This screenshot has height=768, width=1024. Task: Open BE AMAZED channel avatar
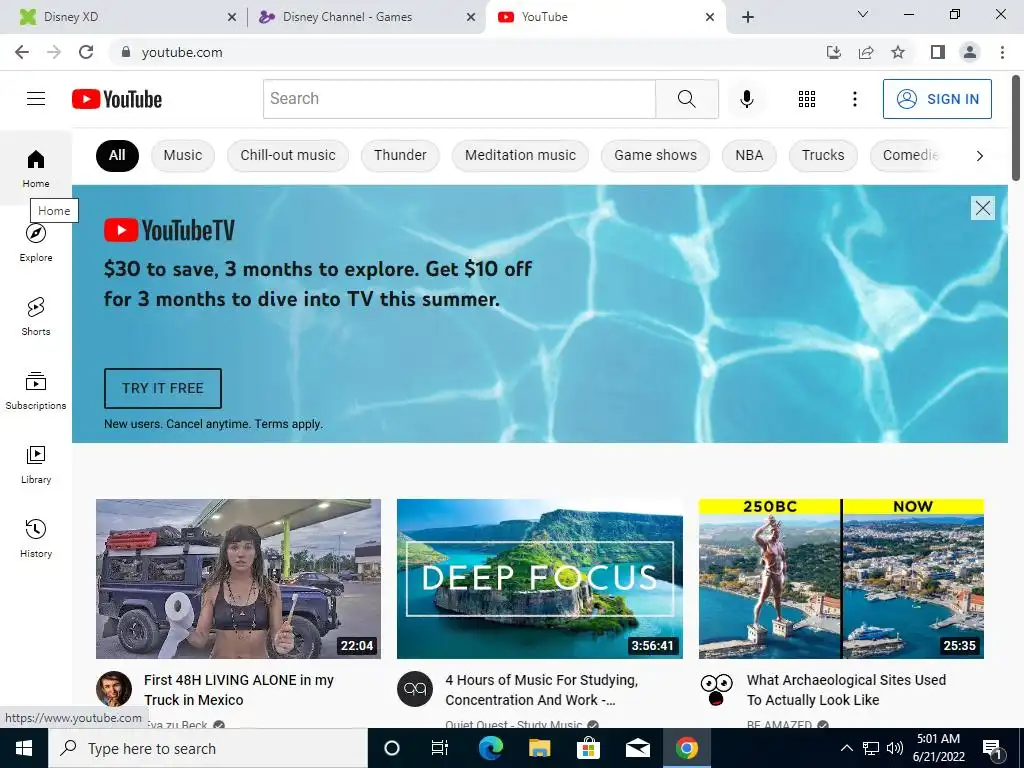point(716,689)
